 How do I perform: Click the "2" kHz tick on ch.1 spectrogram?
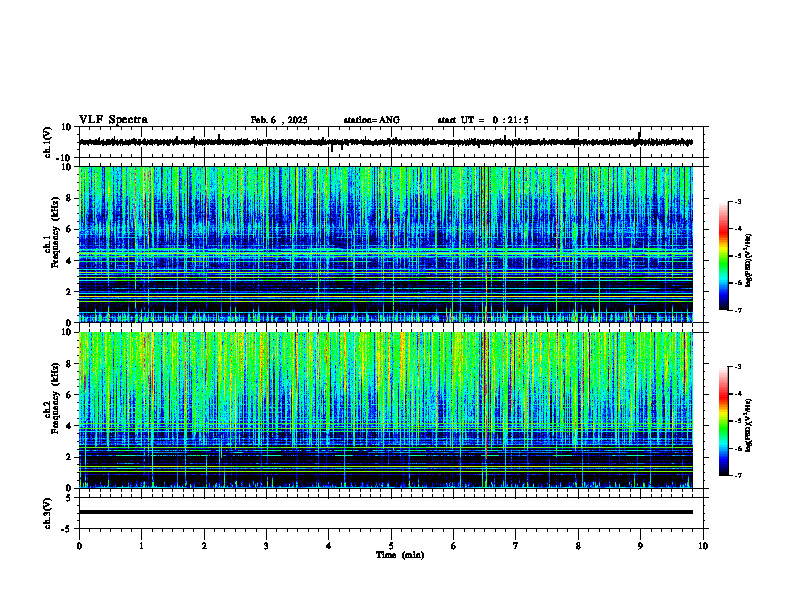pyautogui.click(x=70, y=292)
